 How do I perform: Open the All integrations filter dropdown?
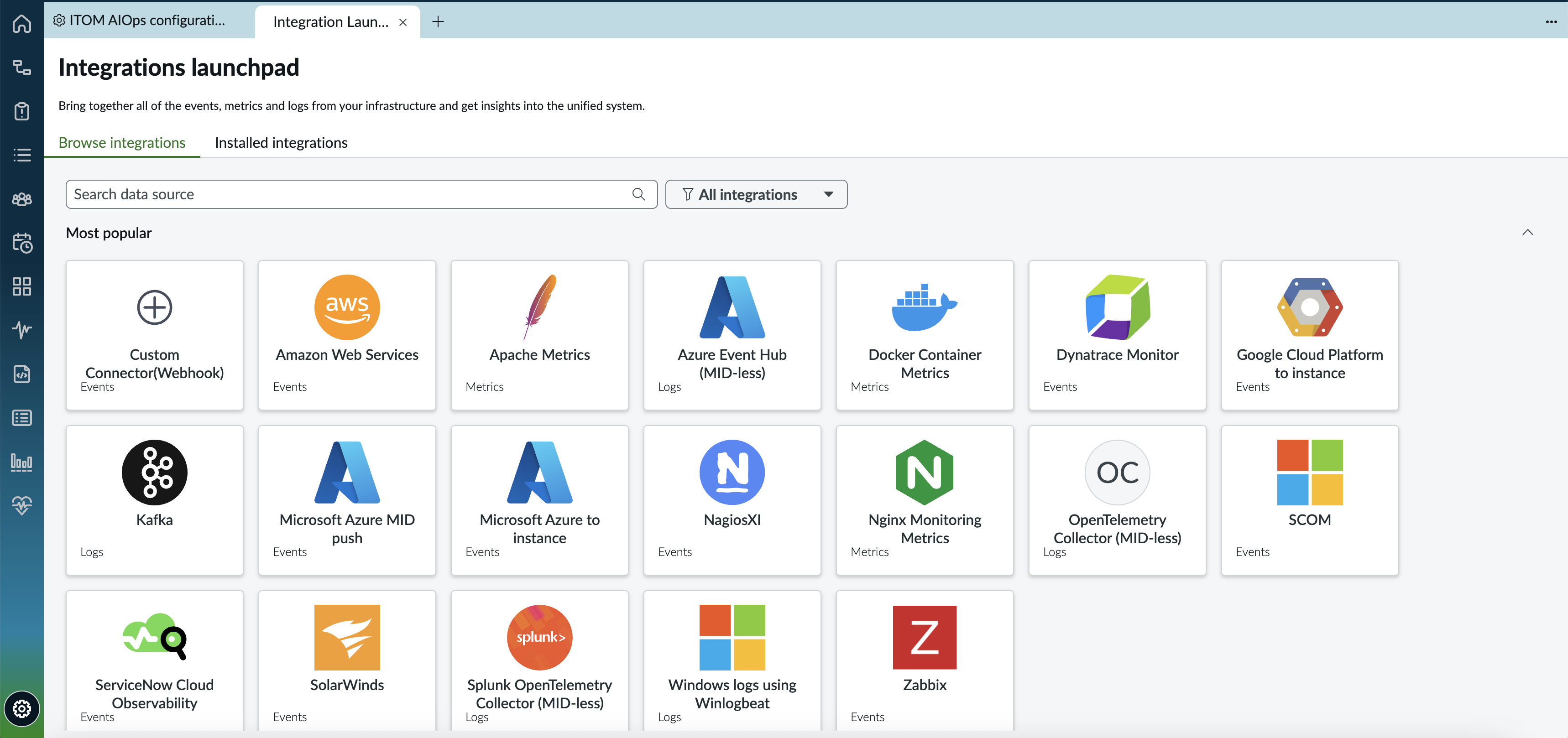[x=756, y=194]
